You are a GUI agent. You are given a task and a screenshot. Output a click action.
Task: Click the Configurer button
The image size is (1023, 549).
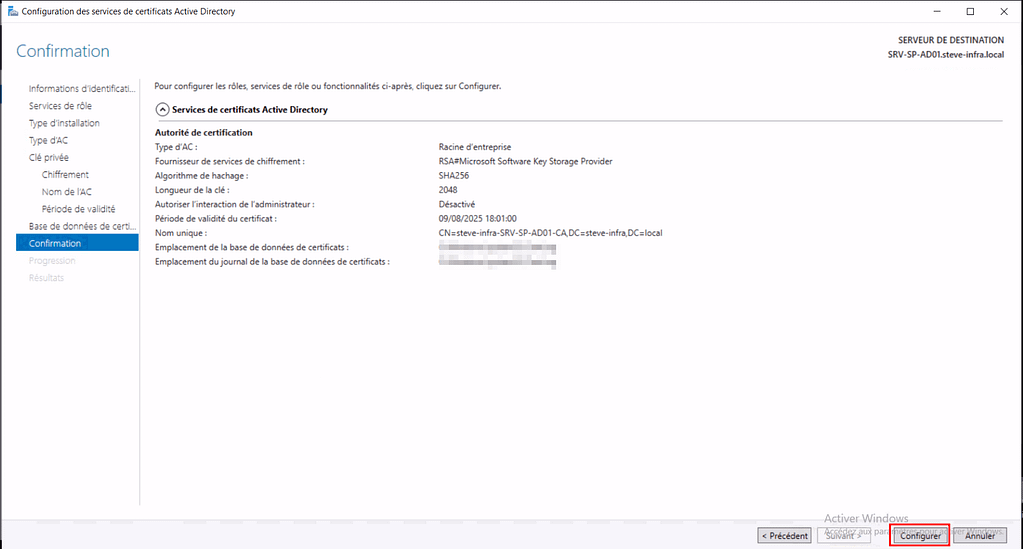tap(920, 536)
